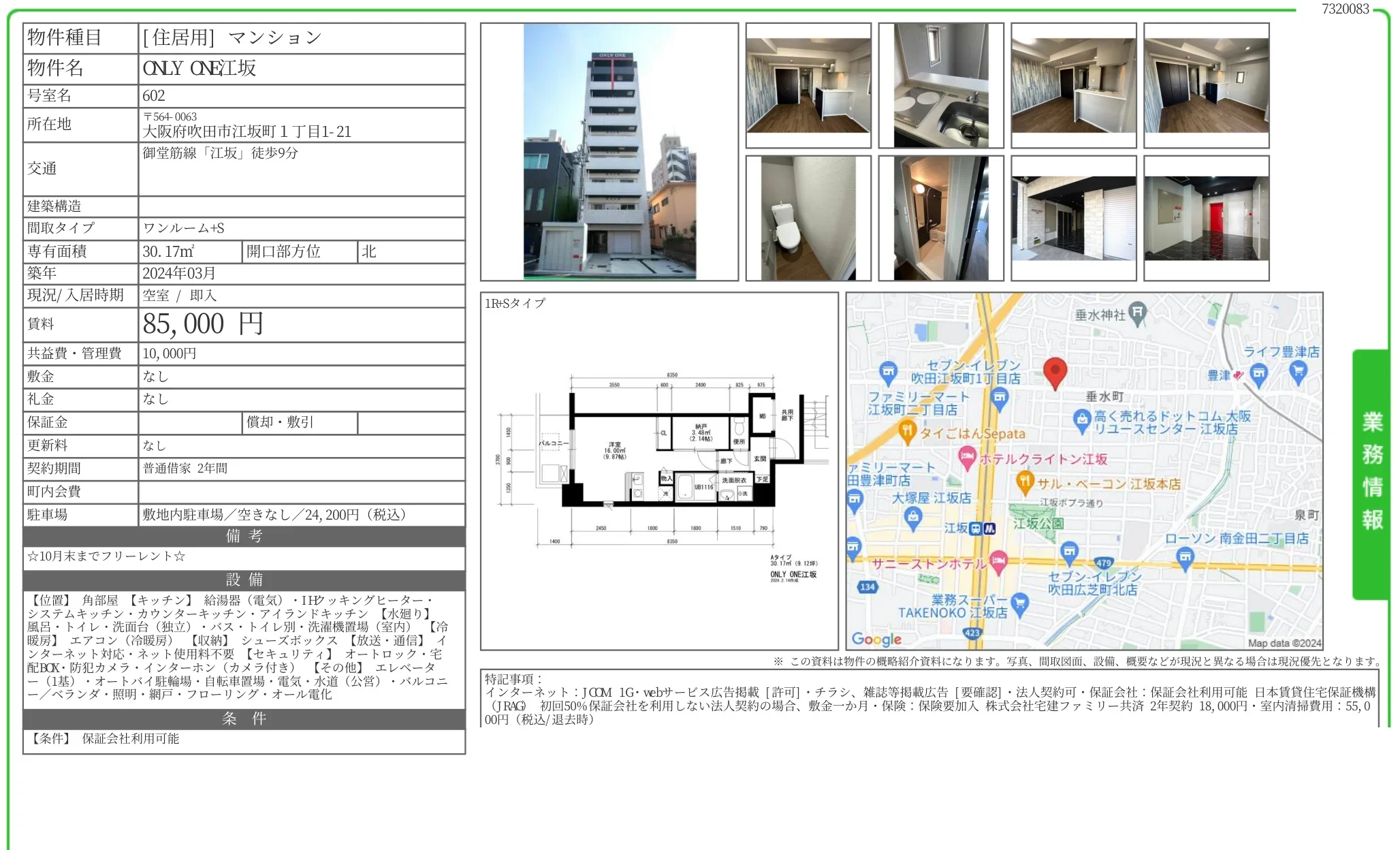Click サル・ベーコン江坂本店 restaurant marker
This screenshot has width=1400, height=850.
(x=1025, y=482)
